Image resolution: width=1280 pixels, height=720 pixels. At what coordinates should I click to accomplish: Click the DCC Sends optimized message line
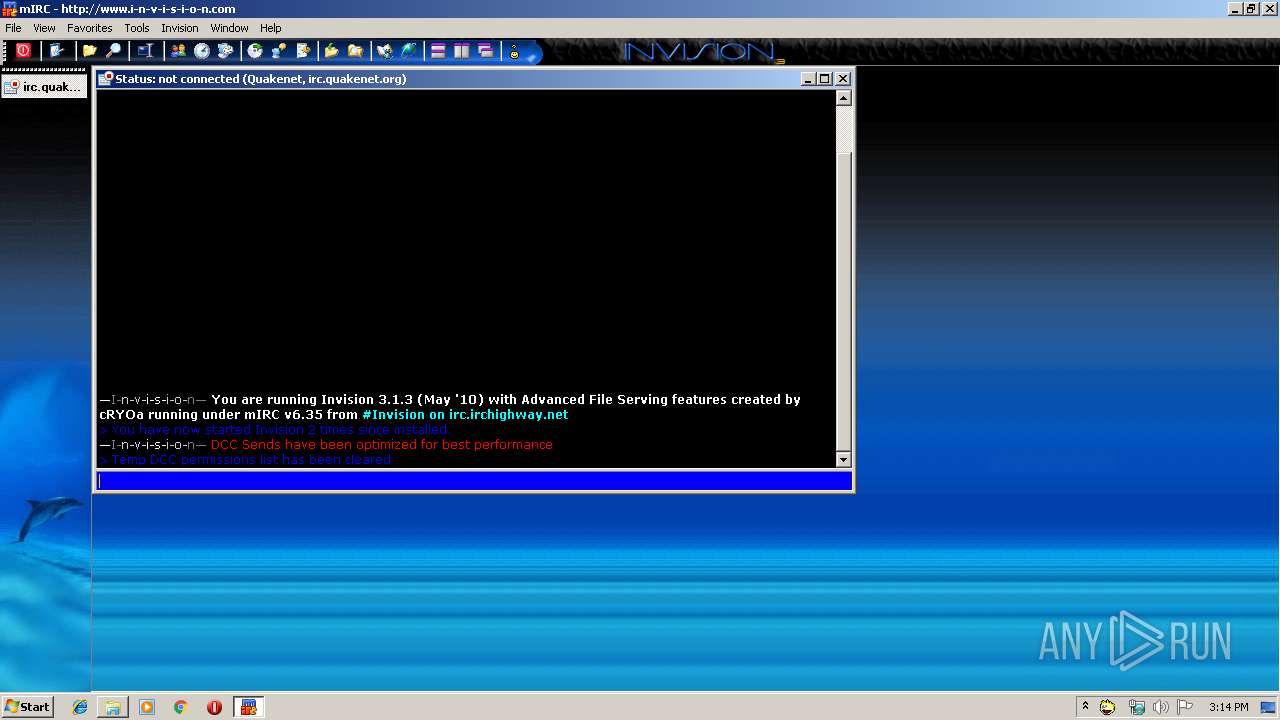326,444
